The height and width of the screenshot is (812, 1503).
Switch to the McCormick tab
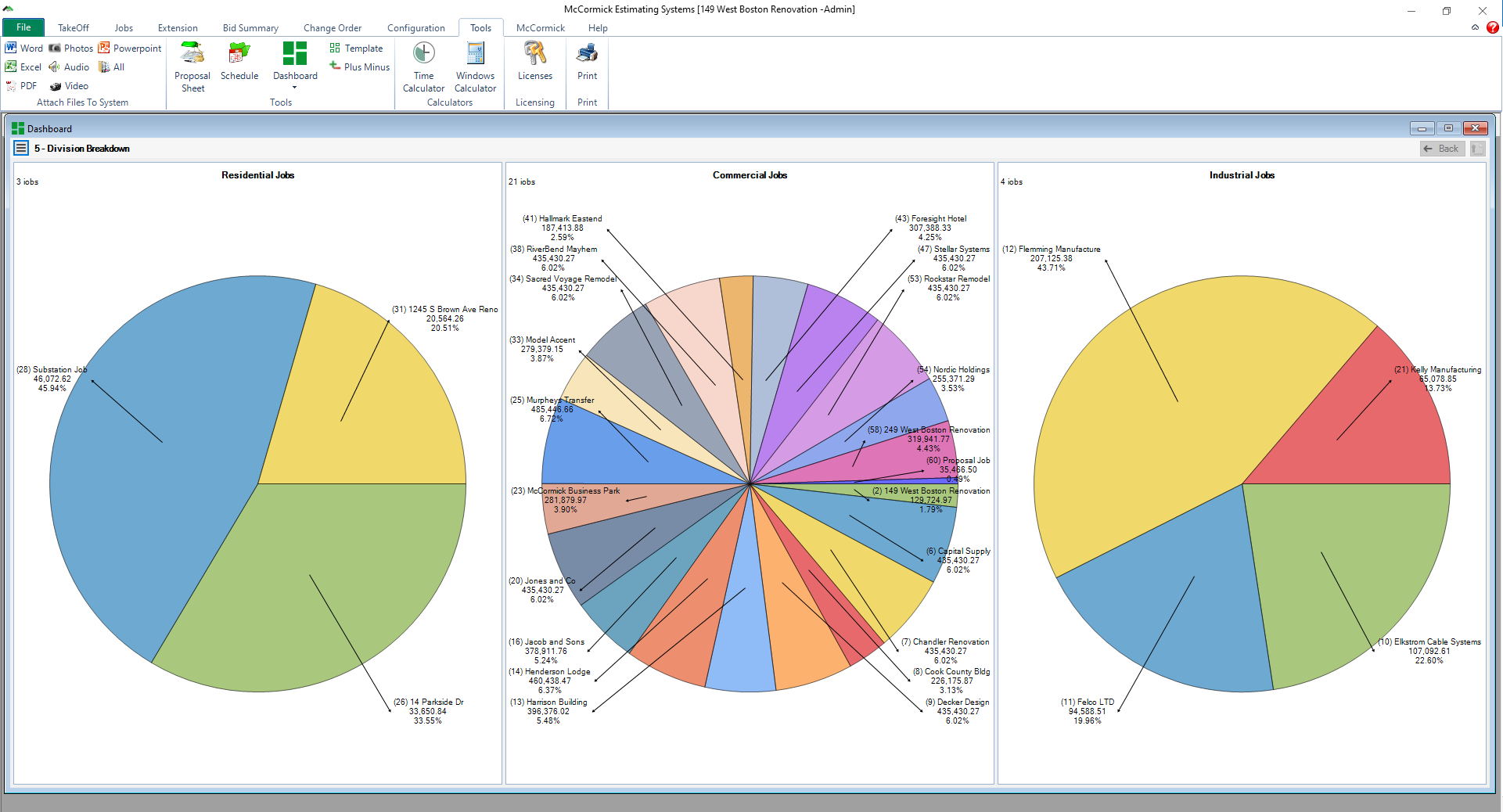click(541, 27)
